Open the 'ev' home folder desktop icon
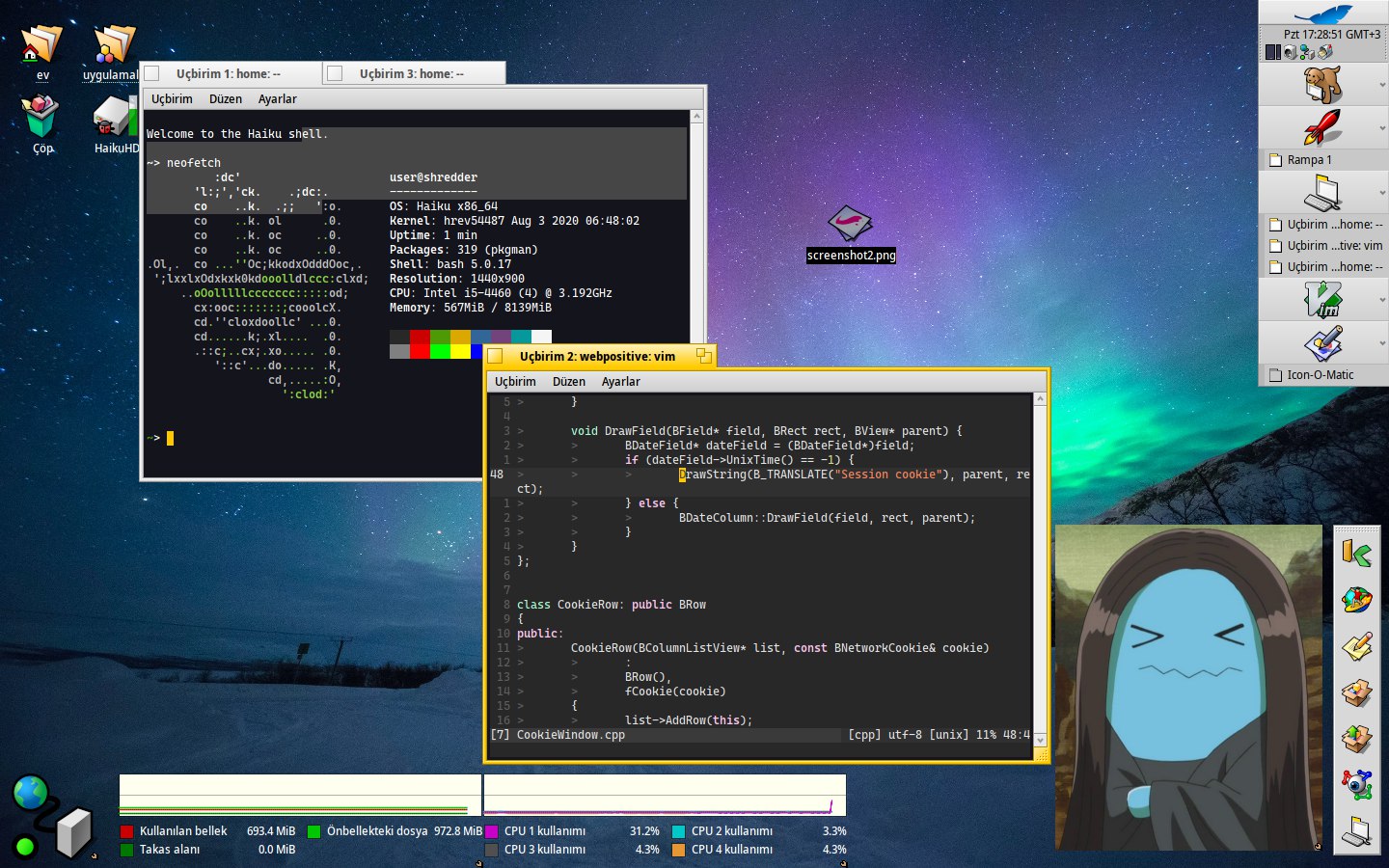This screenshot has width=1389, height=868. pyautogui.click(x=41, y=44)
